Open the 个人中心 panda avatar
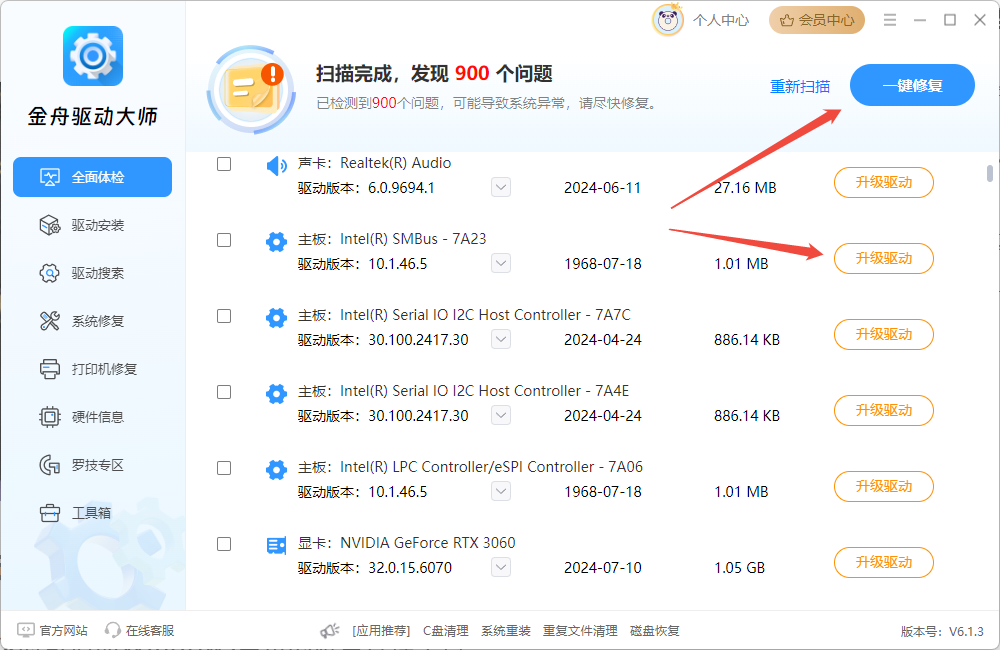 [x=668, y=20]
